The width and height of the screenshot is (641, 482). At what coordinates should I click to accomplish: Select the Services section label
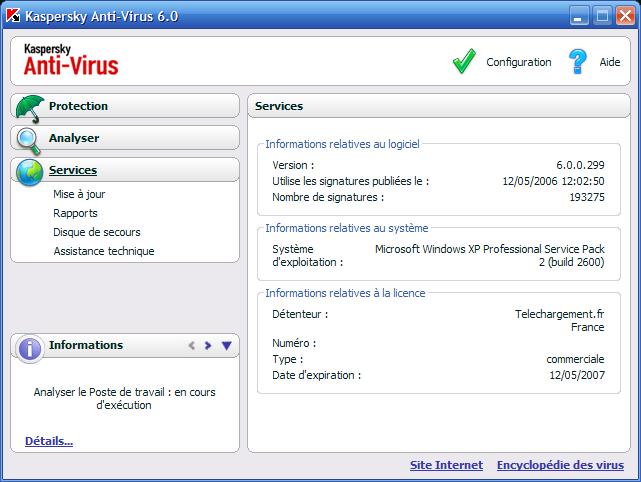[x=73, y=170]
